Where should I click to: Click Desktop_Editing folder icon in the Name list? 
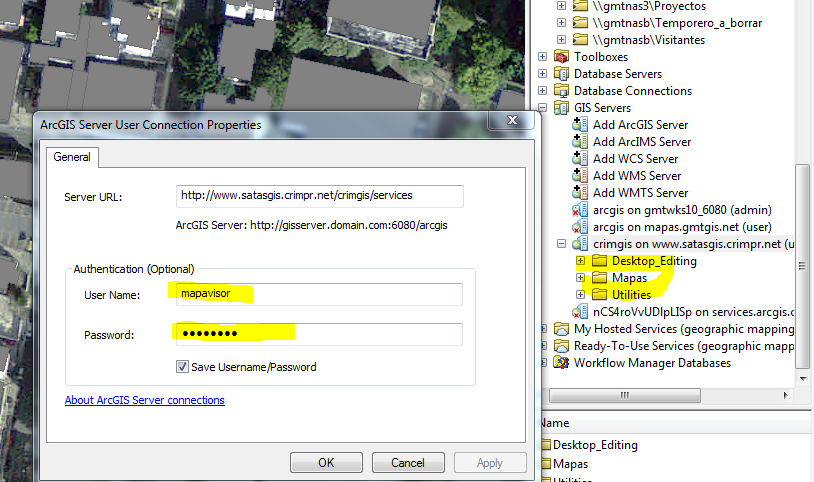(x=546, y=445)
